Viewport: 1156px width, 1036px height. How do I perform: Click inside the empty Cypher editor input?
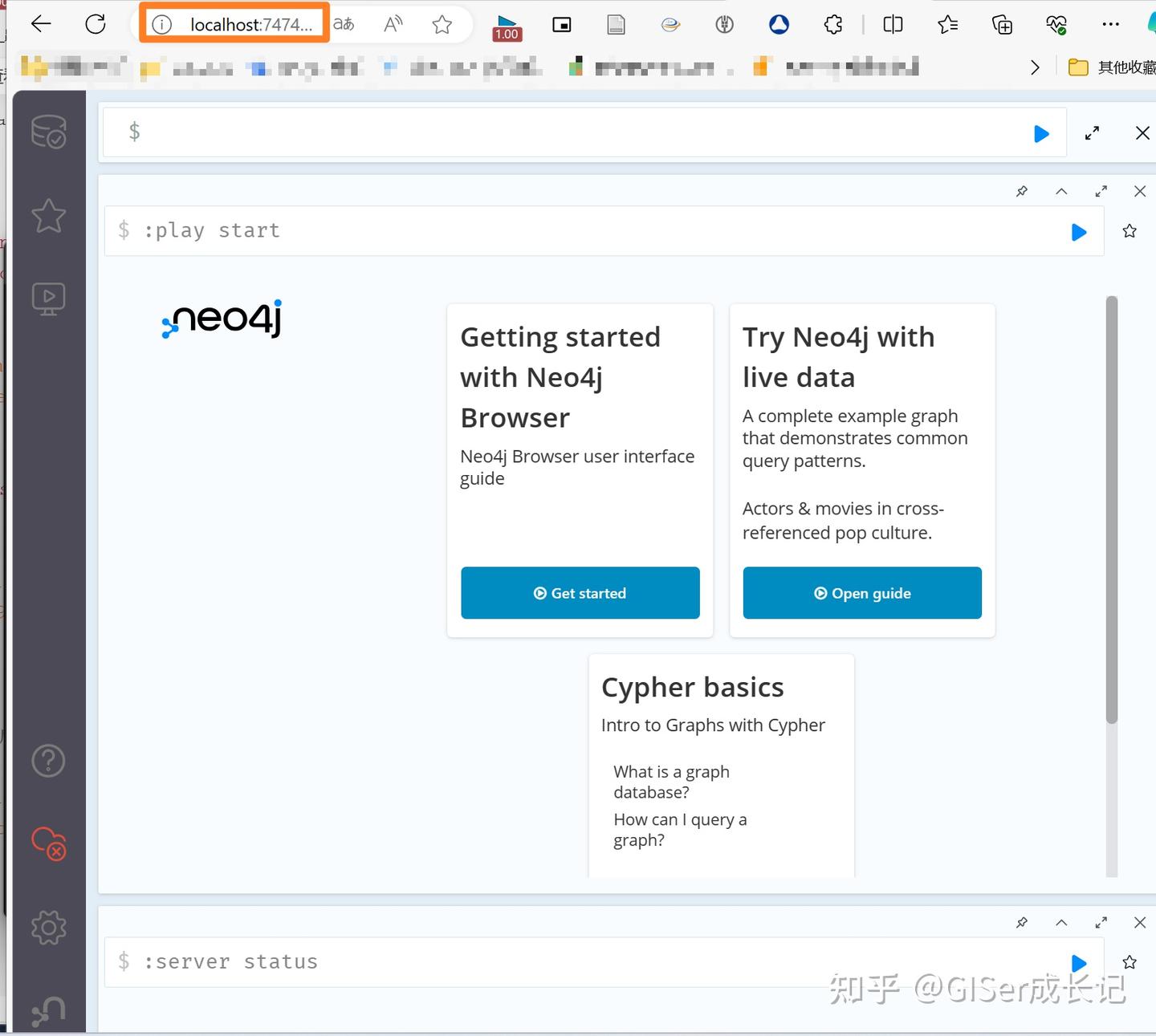click(562, 132)
